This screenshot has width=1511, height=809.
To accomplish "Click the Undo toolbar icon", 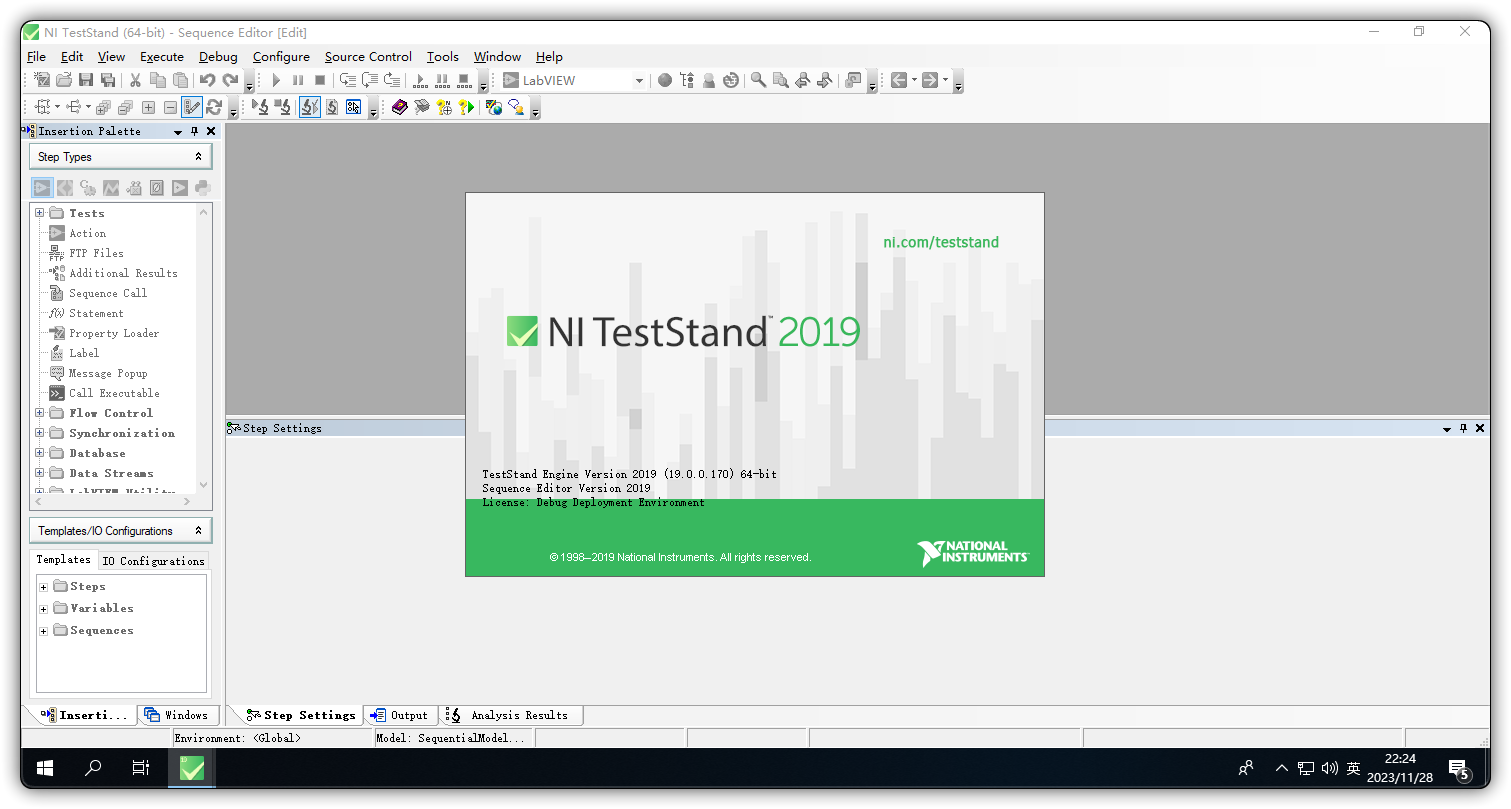I will point(208,80).
